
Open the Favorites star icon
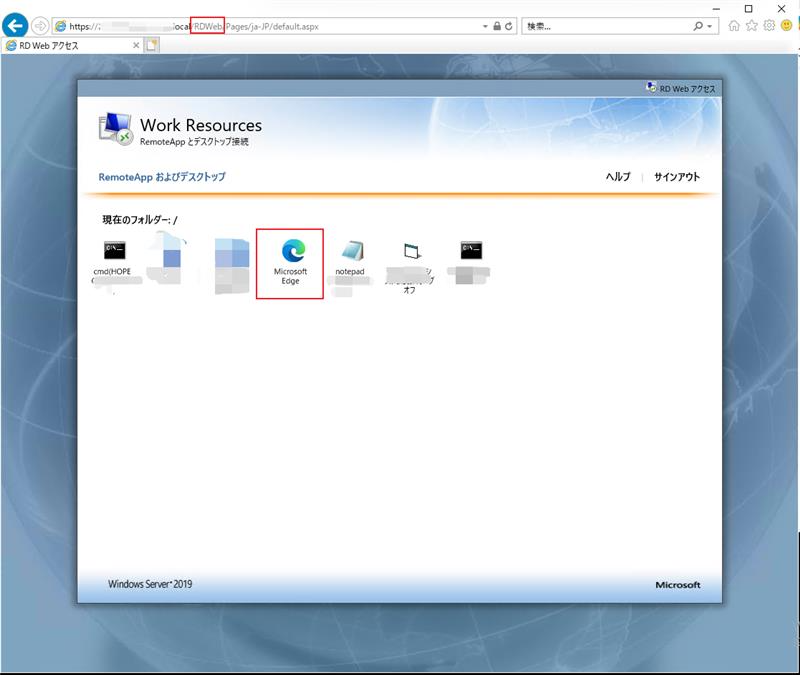tap(752, 26)
